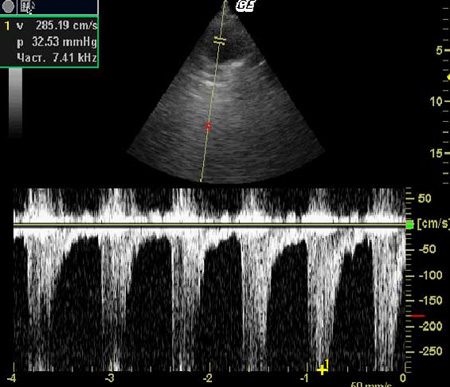Click the 7.41 kHz frequency value
This screenshot has width=450, height=387.
click(x=75, y=58)
